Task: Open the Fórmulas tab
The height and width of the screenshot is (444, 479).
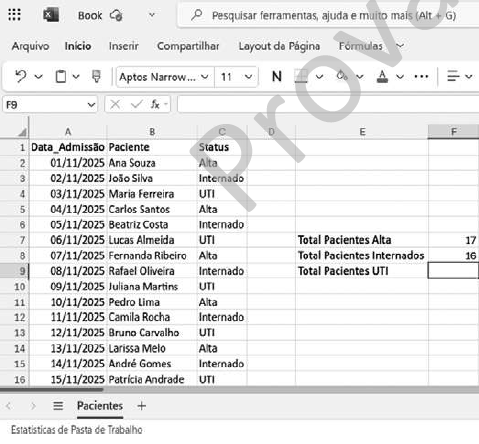Action: (361, 46)
